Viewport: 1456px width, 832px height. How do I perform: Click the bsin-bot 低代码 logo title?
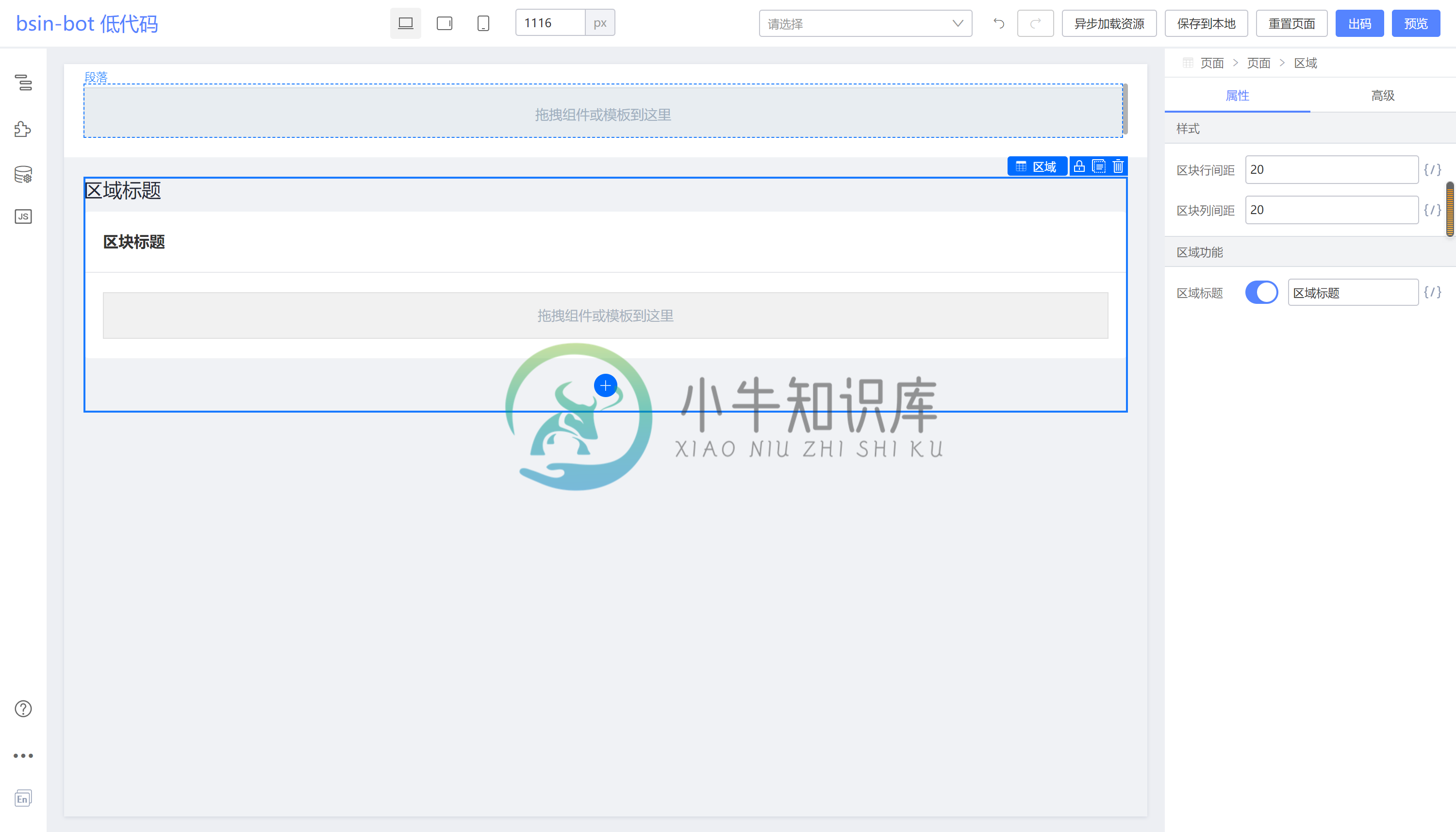pyautogui.click(x=87, y=23)
